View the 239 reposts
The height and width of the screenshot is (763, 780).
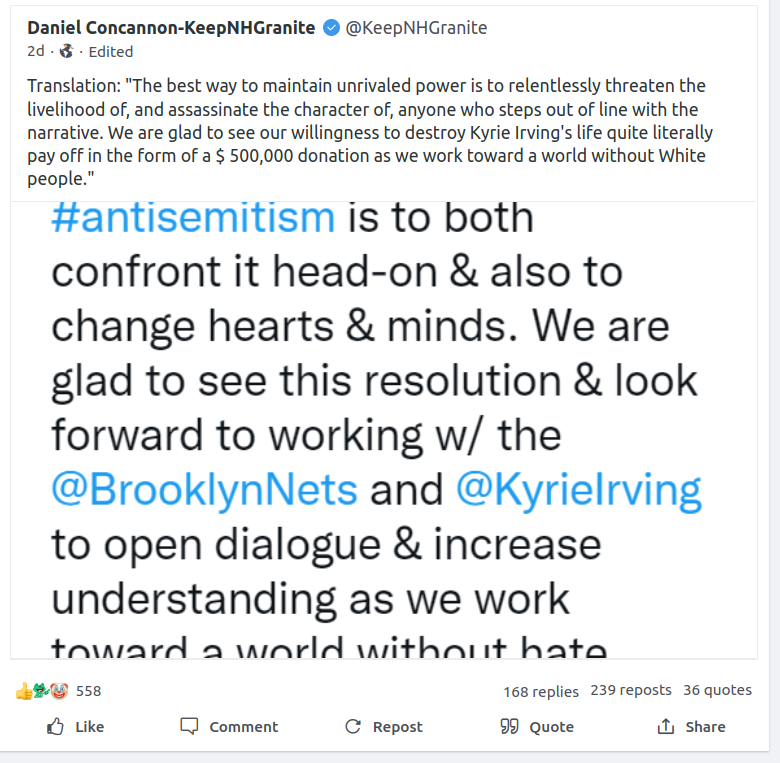click(631, 690)
